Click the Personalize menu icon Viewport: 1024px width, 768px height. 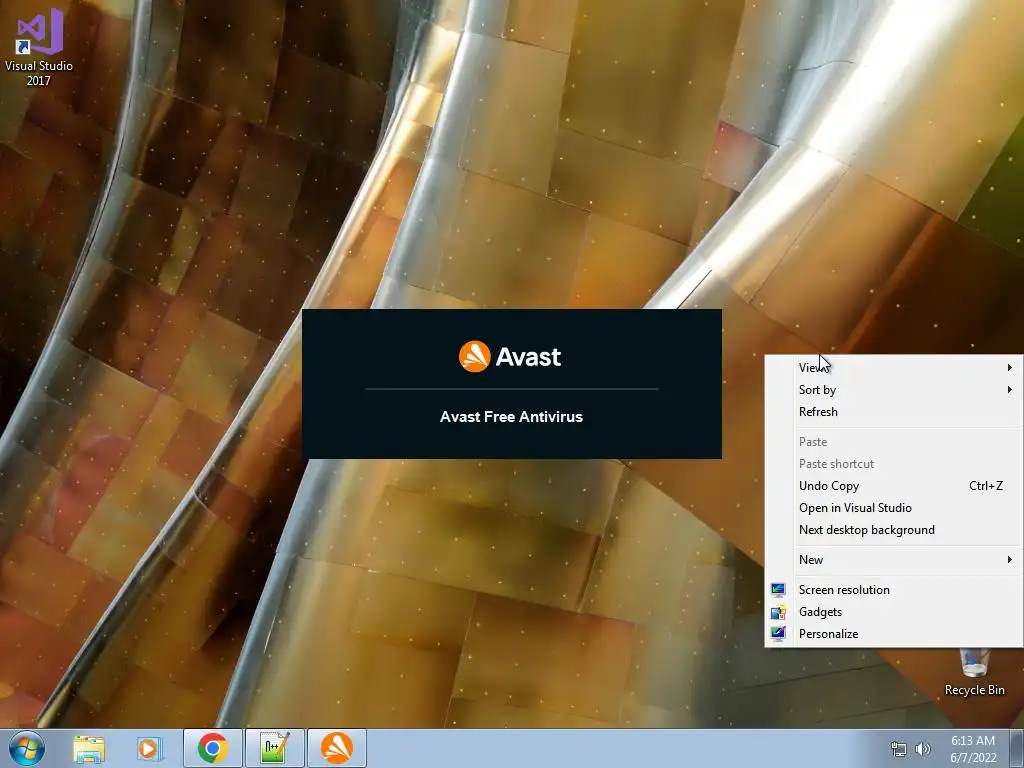click(778, 633)
